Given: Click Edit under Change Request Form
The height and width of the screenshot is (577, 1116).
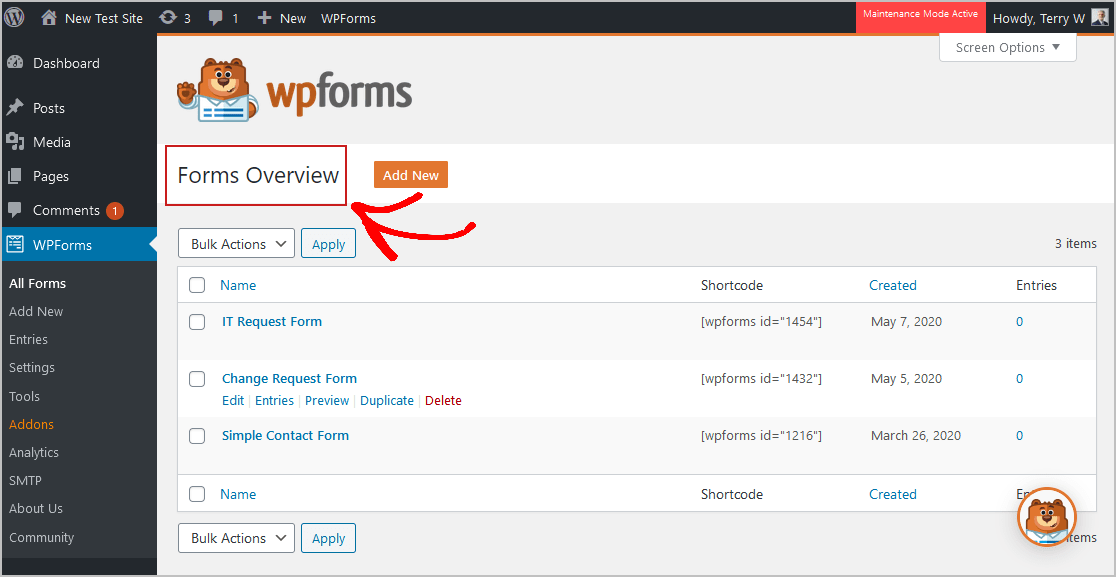Looking at the screenshot, I should coord(233,401).
